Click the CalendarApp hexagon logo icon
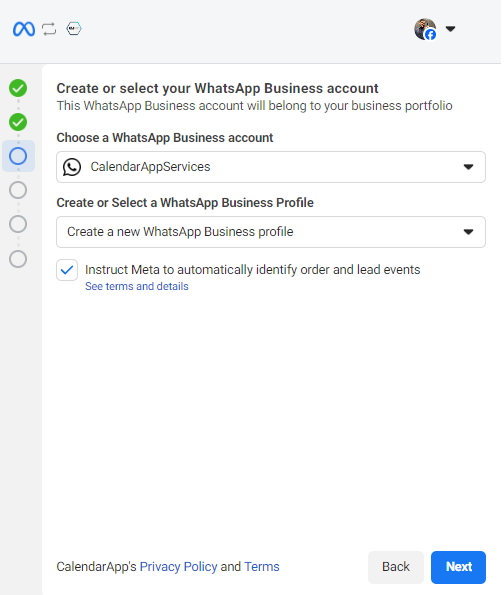This screenshot has height=595, width=504. (74, 29)
